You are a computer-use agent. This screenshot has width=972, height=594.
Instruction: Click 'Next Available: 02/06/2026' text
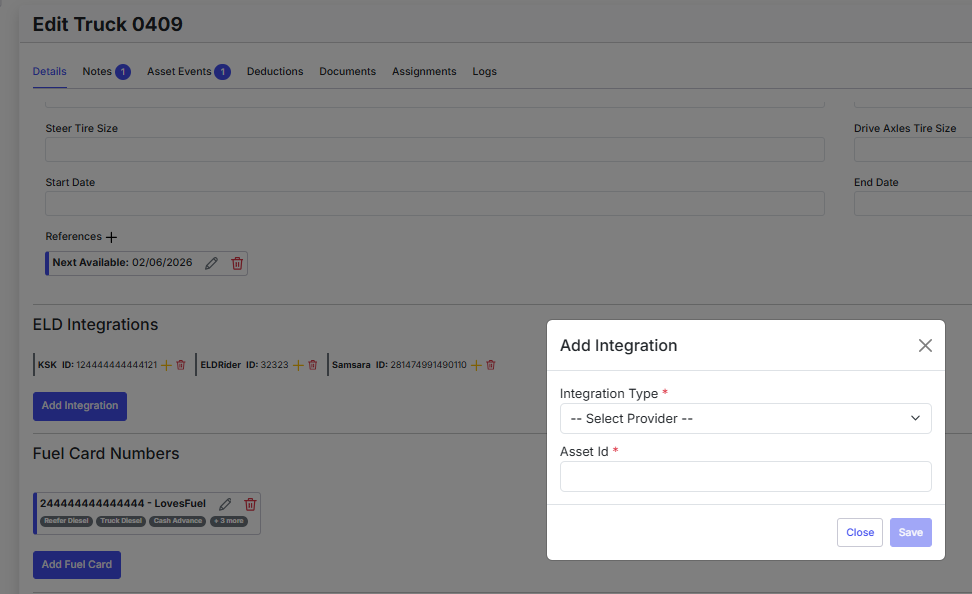pos(122,262)
